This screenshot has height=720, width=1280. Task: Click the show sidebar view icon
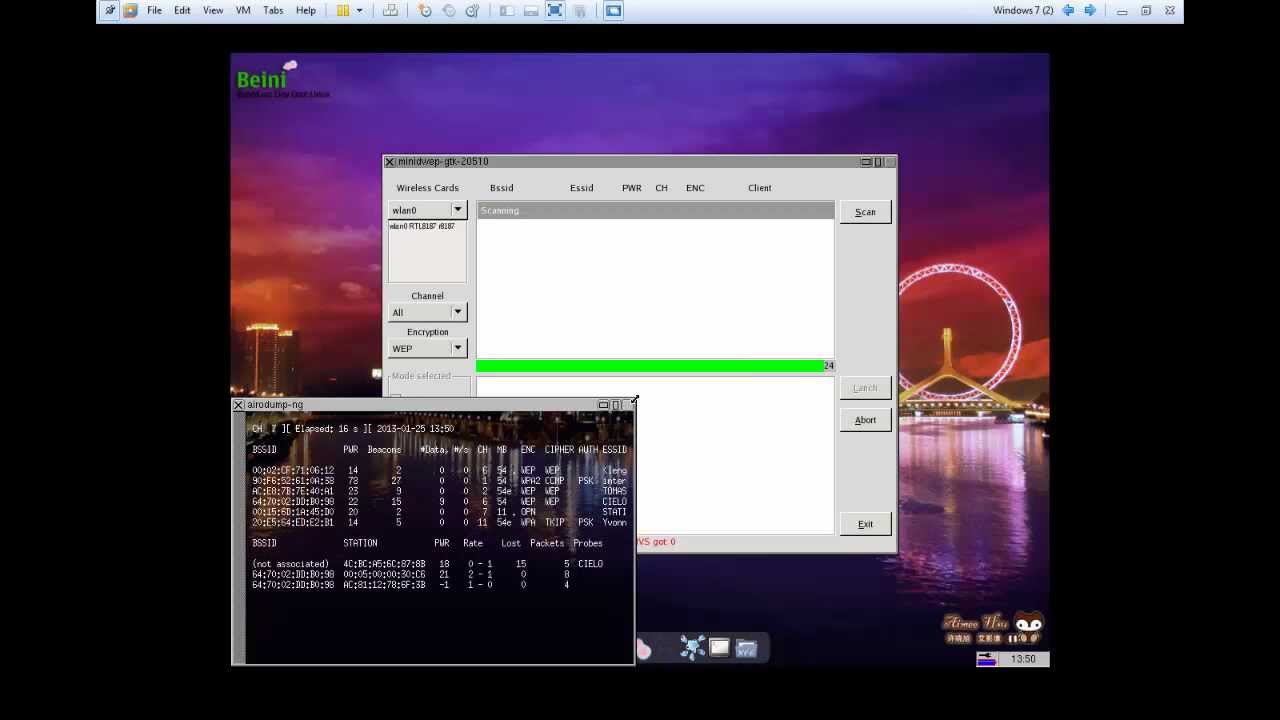click(x=507, y=10)
